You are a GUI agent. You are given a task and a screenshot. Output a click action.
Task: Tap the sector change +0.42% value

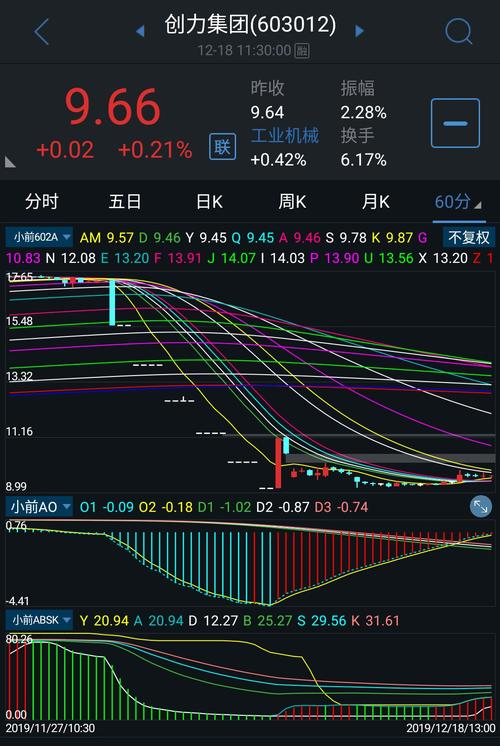coord(278,160)
